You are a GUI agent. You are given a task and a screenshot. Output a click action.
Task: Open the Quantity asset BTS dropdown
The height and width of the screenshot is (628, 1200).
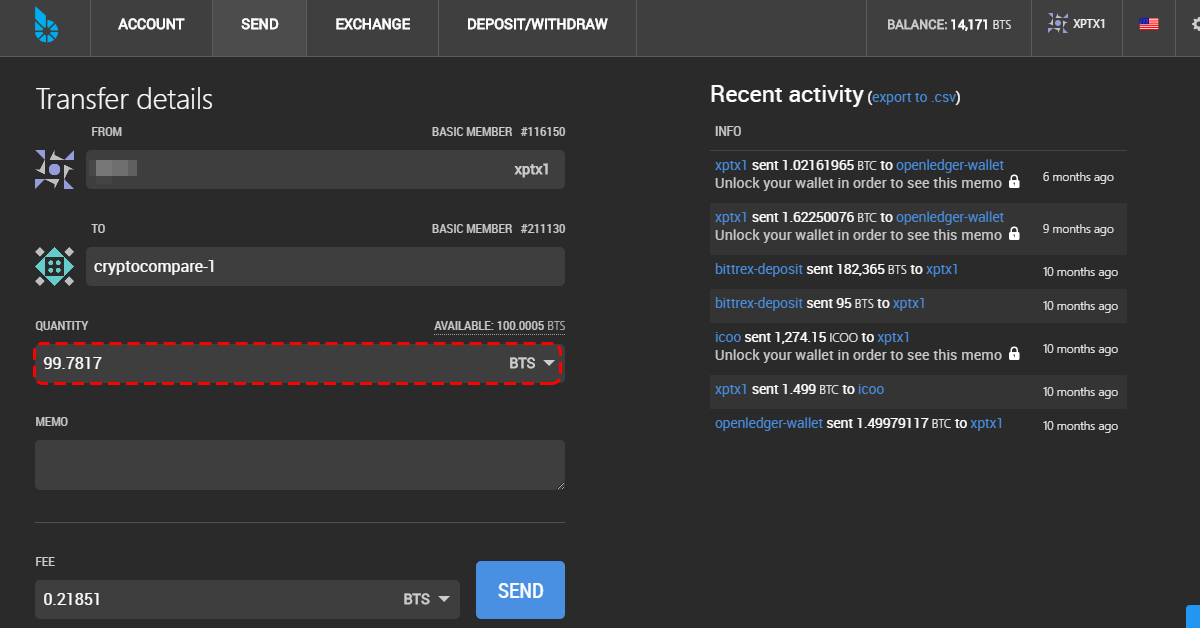pos(532,364)
